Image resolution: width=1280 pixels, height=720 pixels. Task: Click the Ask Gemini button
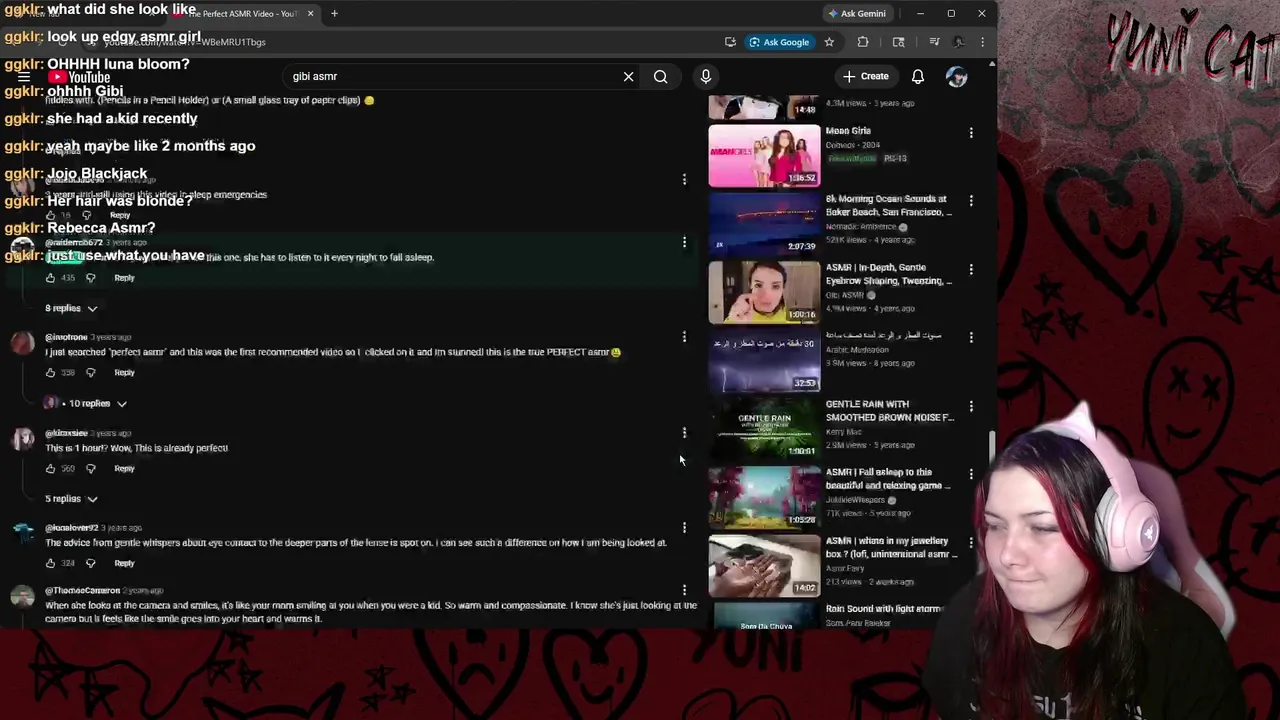857,13
